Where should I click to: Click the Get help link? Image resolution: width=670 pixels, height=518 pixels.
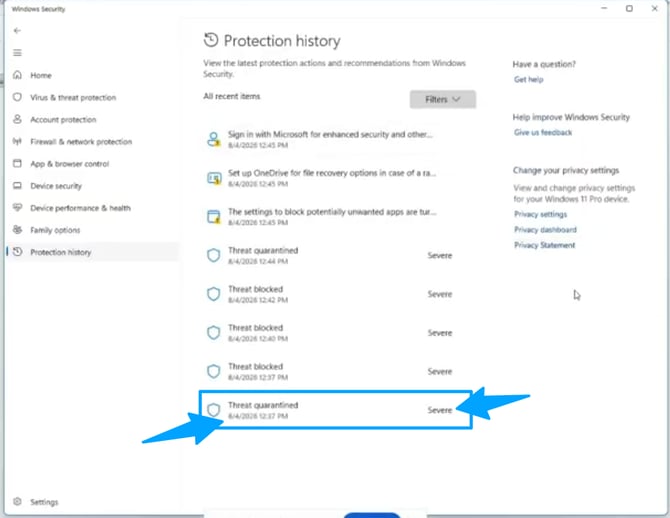(x=529, y=79)
